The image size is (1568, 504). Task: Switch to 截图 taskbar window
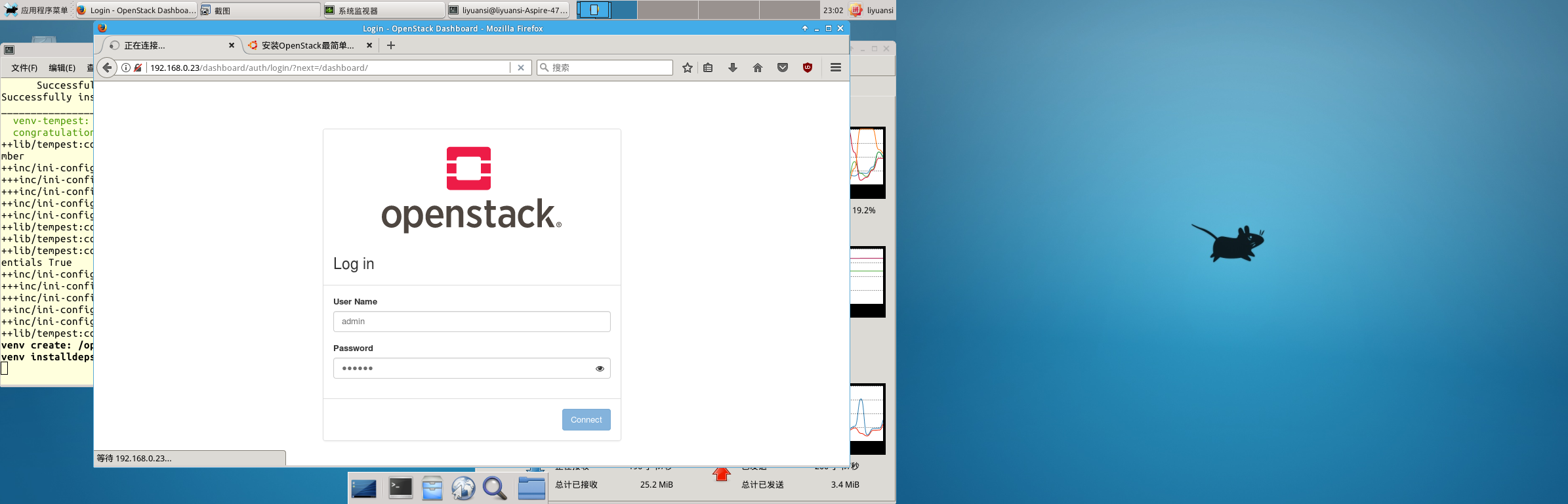(x=260, y=10)
